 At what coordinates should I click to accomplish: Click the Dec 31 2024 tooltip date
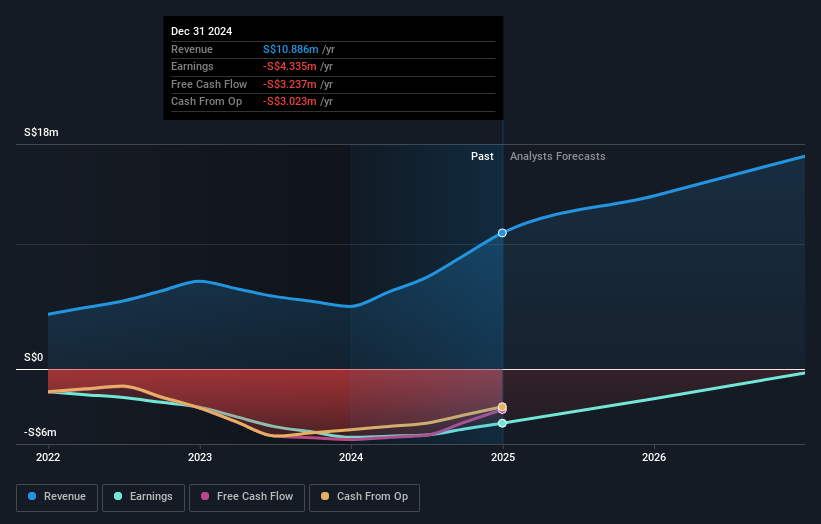[202, 31]
